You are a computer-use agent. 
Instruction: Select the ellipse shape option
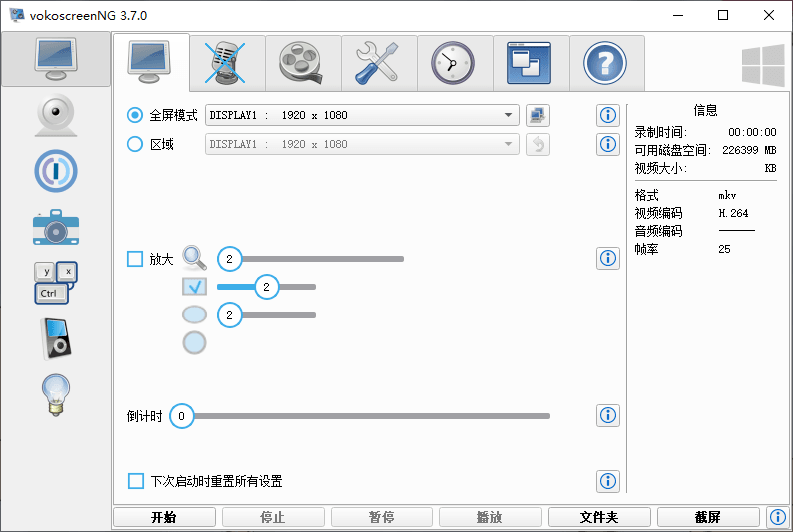click(195, 315)
